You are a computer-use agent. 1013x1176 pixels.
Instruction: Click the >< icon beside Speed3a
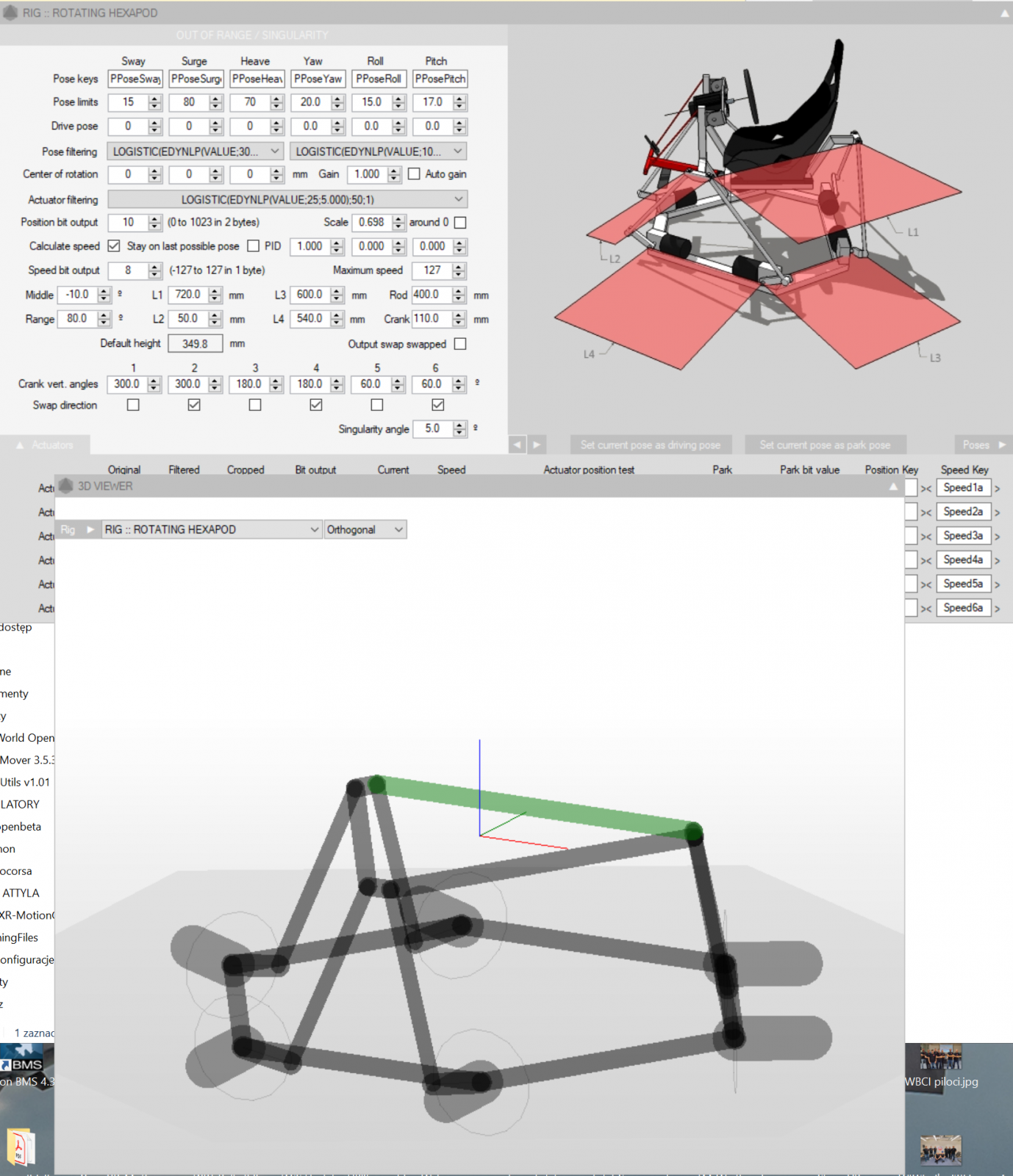coord(926,537)
